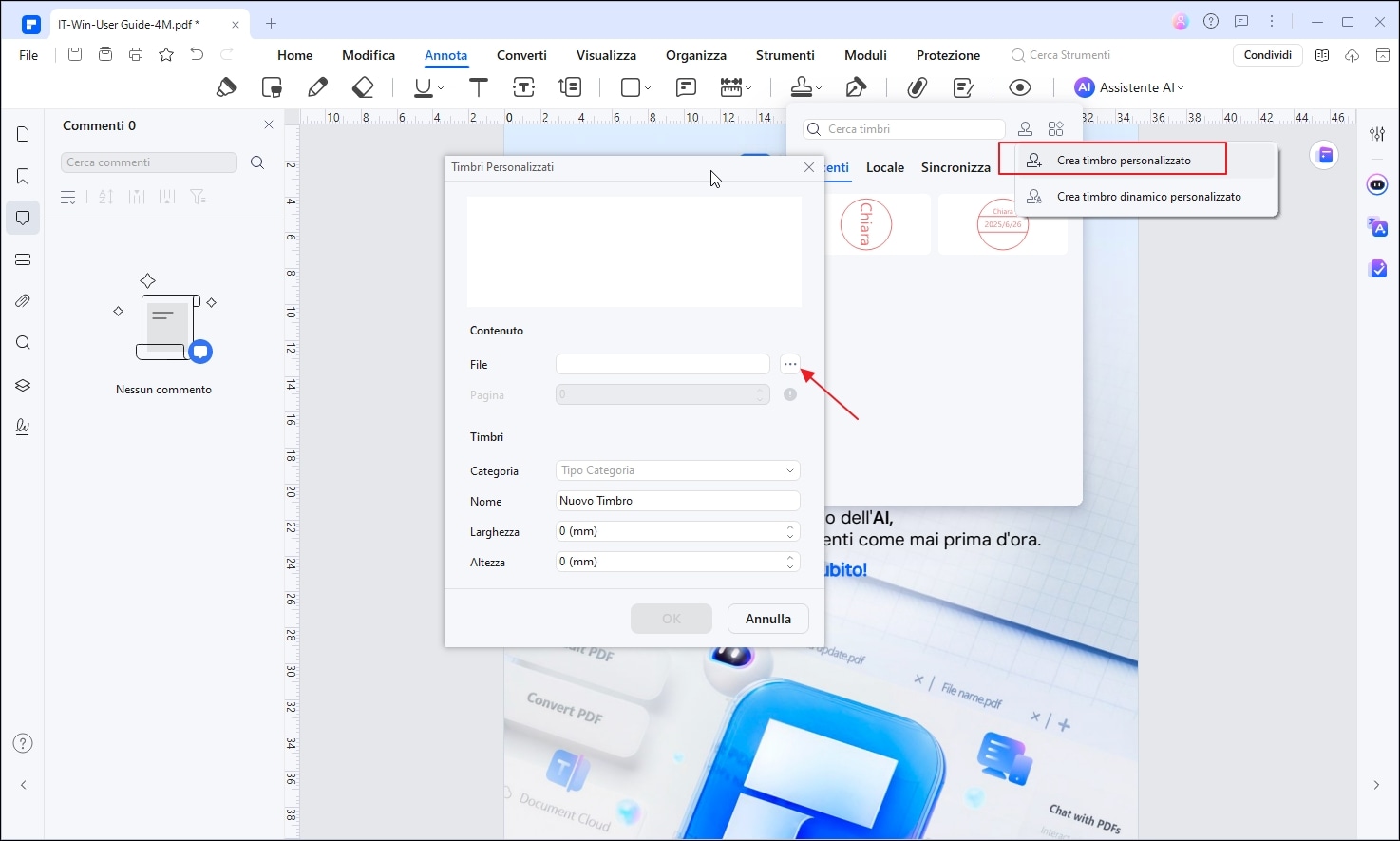Open the rectangle shape tool dropdown arrow
Viewport: 1400px width, 841px height.
(x=648, y=88)
